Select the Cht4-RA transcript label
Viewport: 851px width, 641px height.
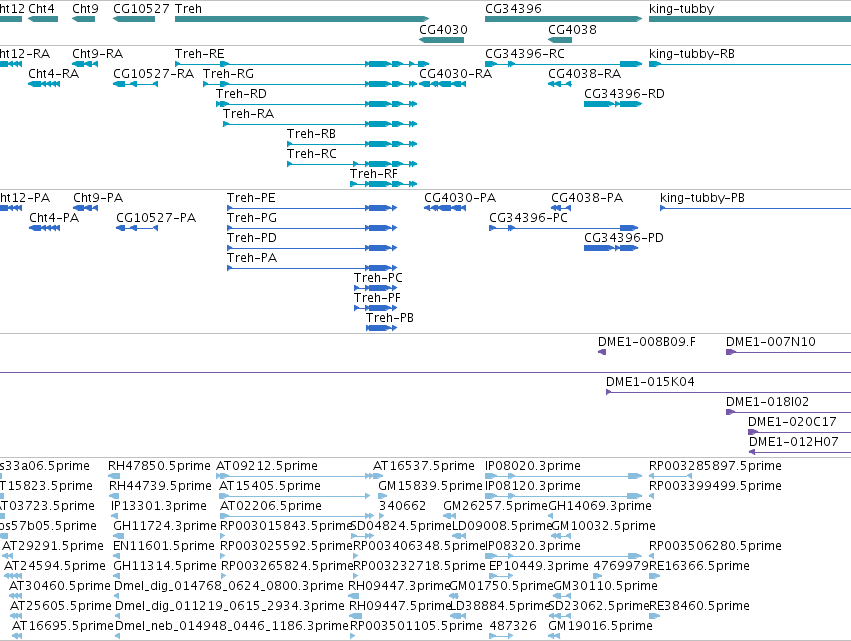(x=54, y=74)
